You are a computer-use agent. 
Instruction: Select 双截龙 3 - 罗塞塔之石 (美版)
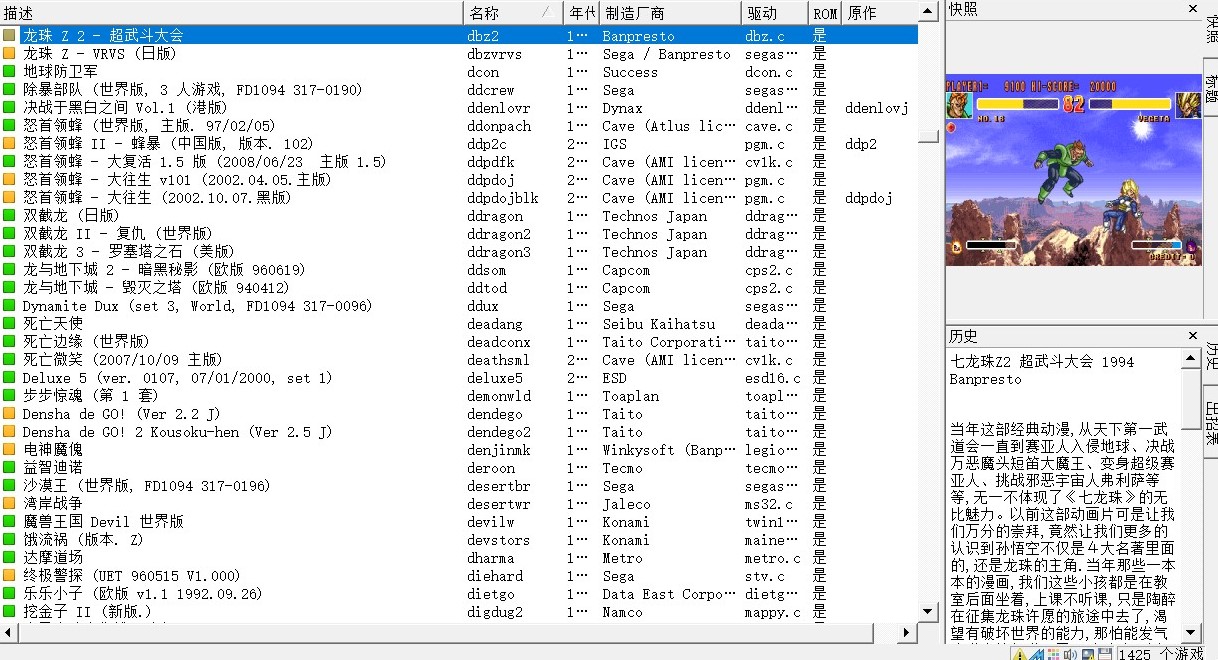459,252
